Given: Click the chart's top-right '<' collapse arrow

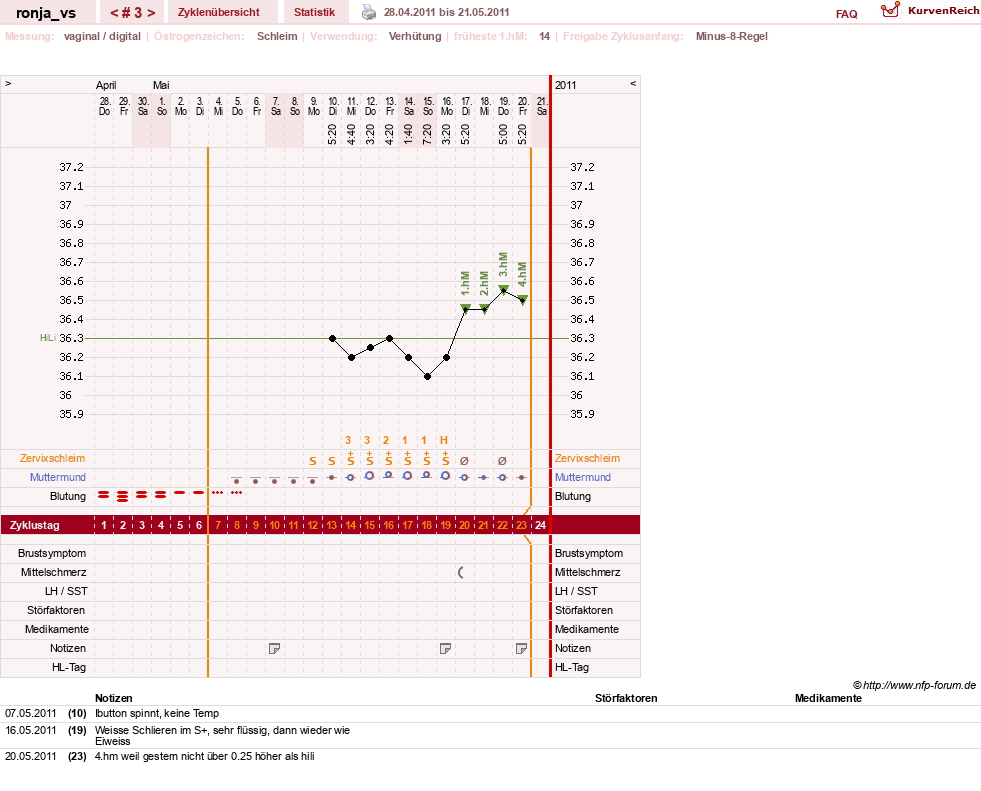Looking at the screenshot, I should point(633,83).
